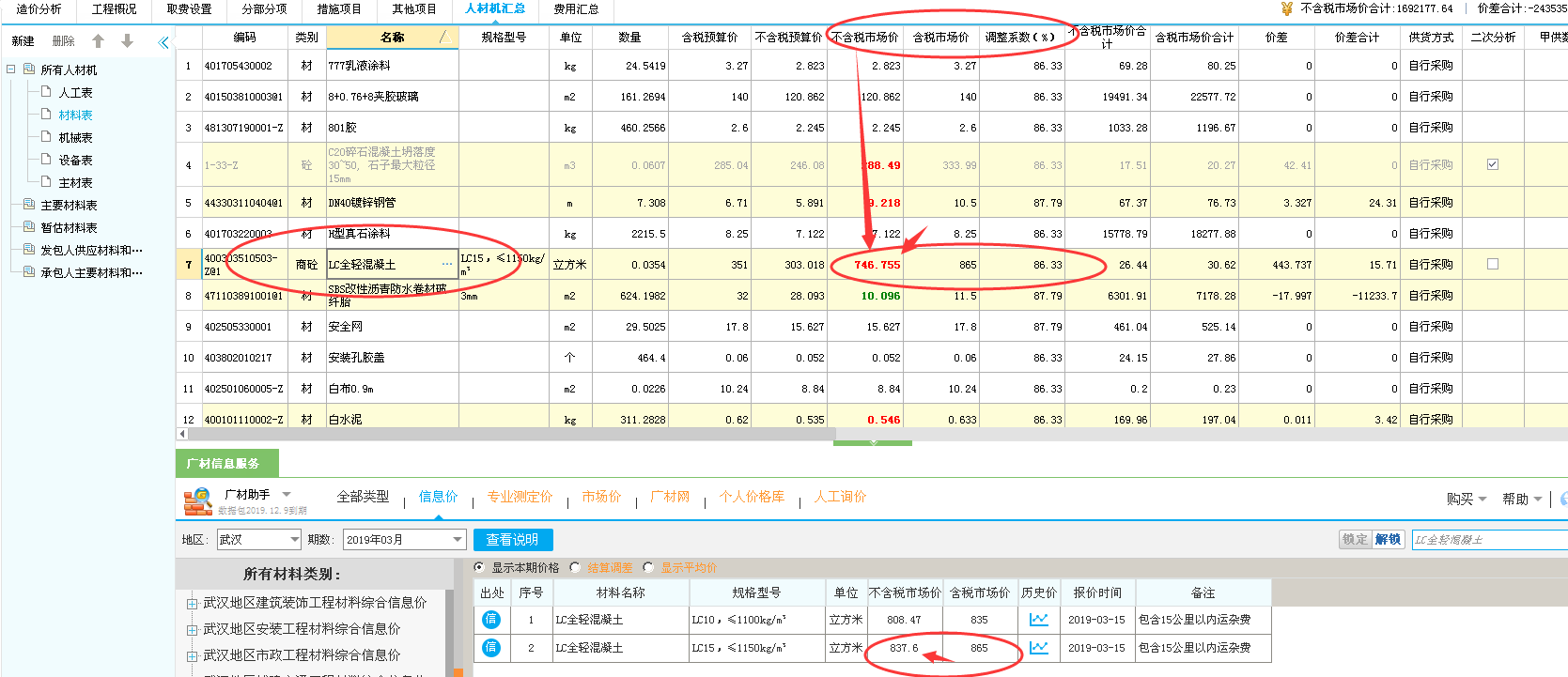Image resolution: width=1568 pixels, height=677 pixels.
Task: Select 材料表 in the left tree
Action: tap(75, 115)
